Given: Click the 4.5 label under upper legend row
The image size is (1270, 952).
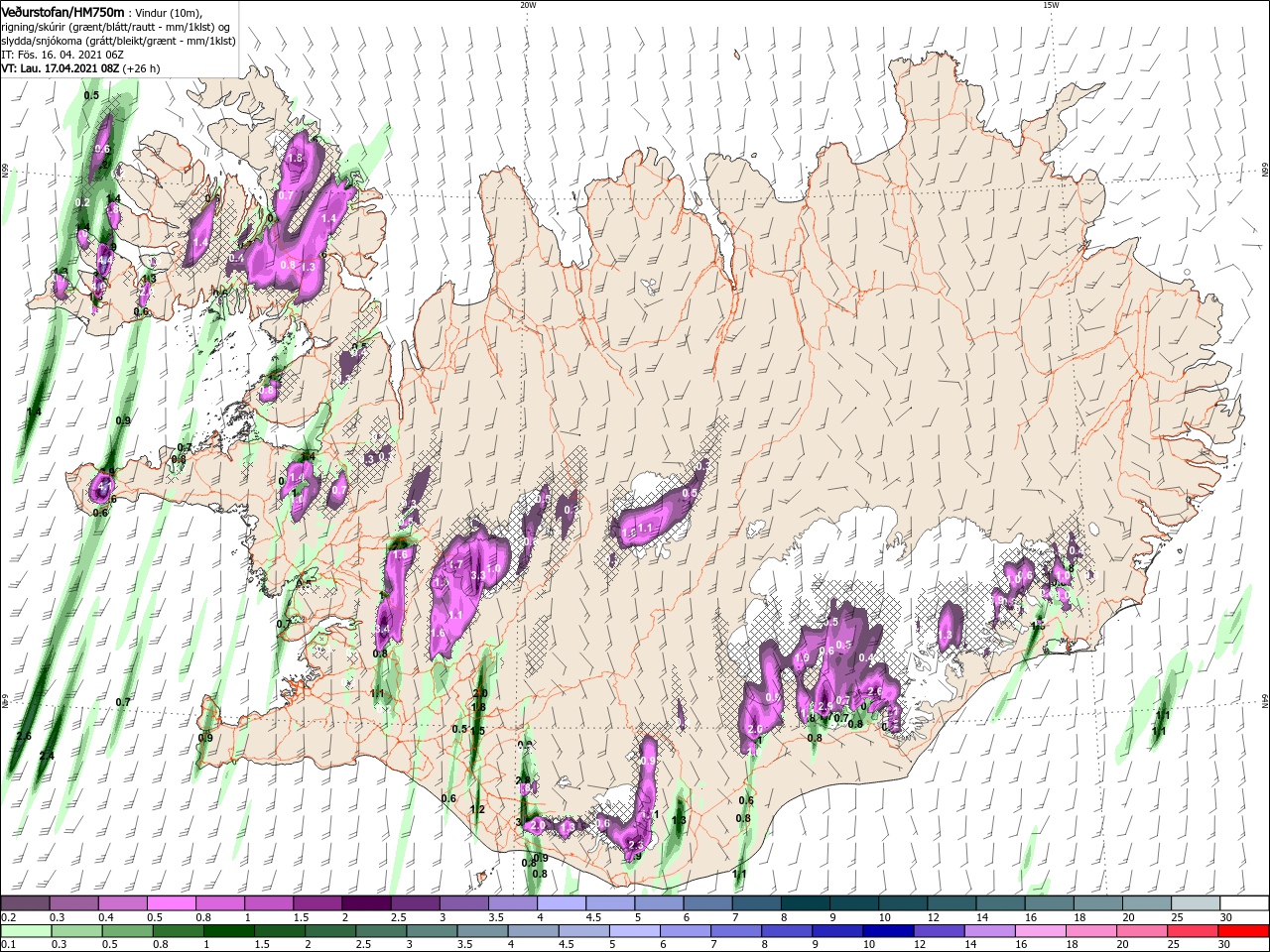Looking at the screenshot, I should (592, 917).
